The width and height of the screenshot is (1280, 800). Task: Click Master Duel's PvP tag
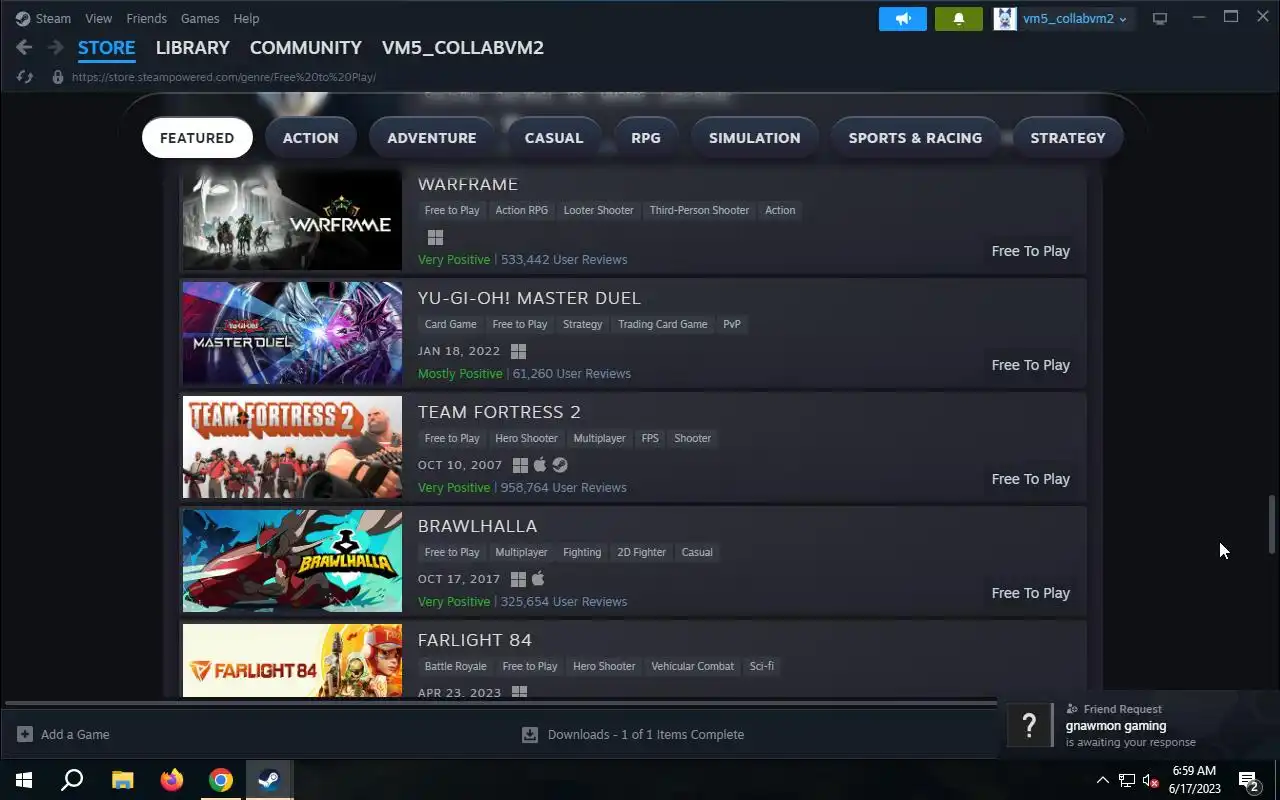(x=732, y=324)
